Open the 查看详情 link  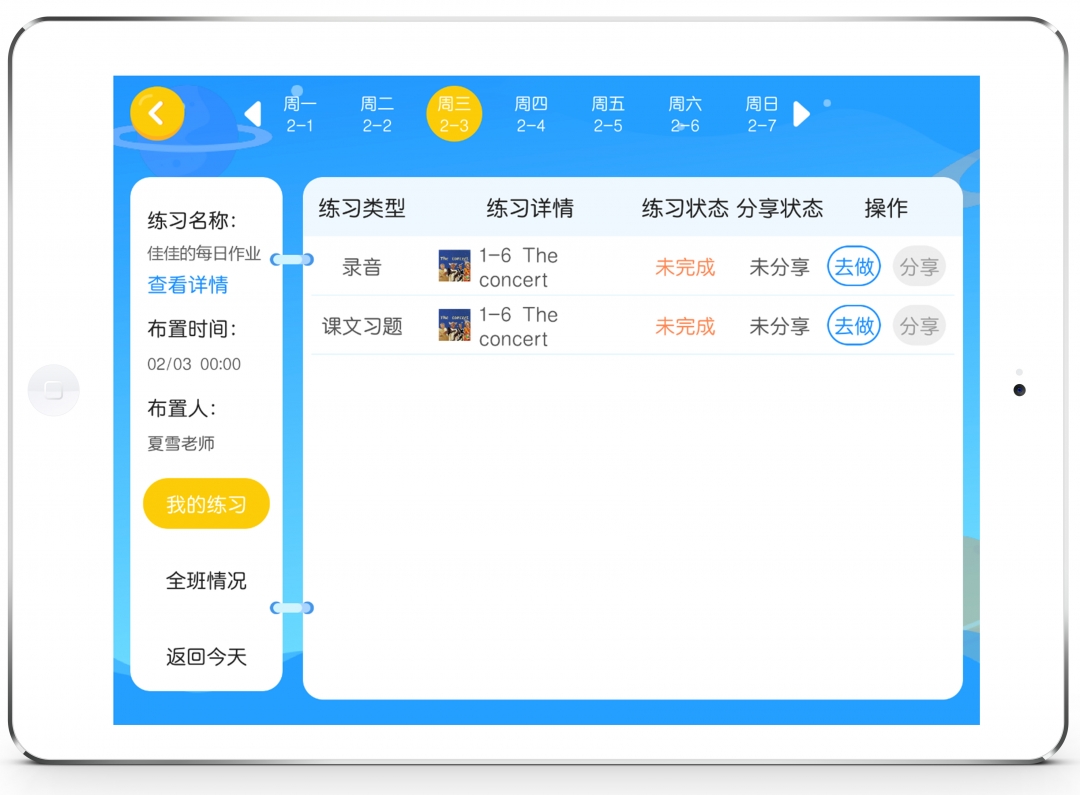(188, 285)
